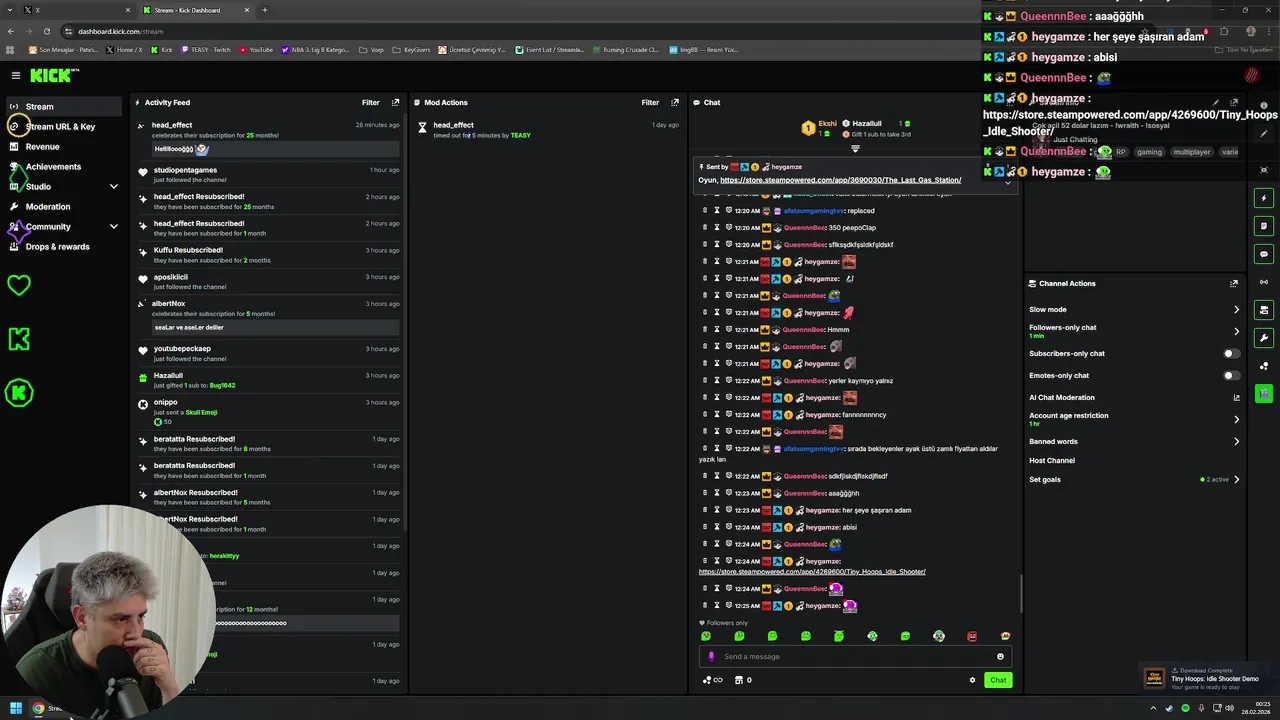Open the emoji picker in the message box
Image resolution: width=1280 pixels, height=720 pixels.
click(1000, 657)
